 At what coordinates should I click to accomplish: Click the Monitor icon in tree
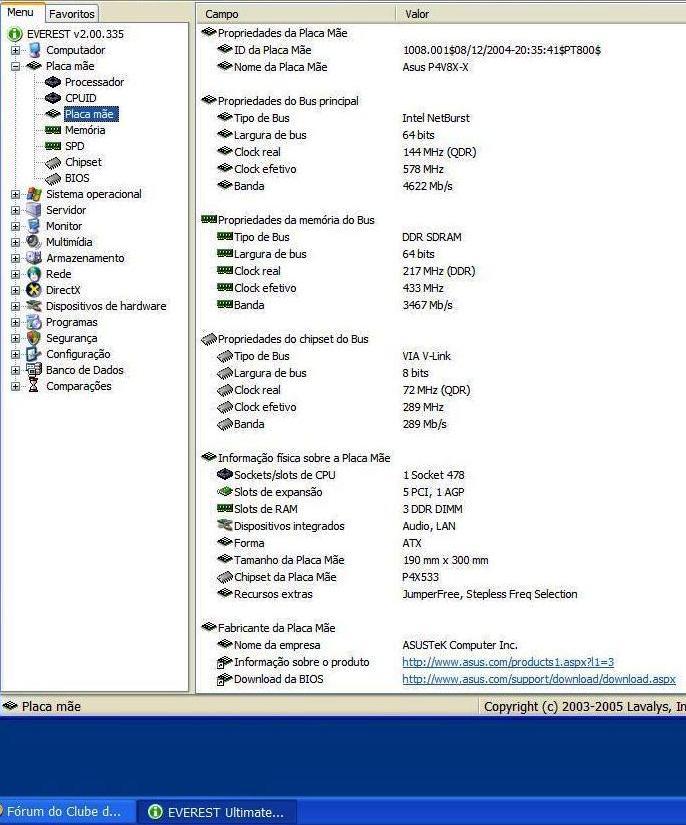pyautogui.click(x=34, y=226)
